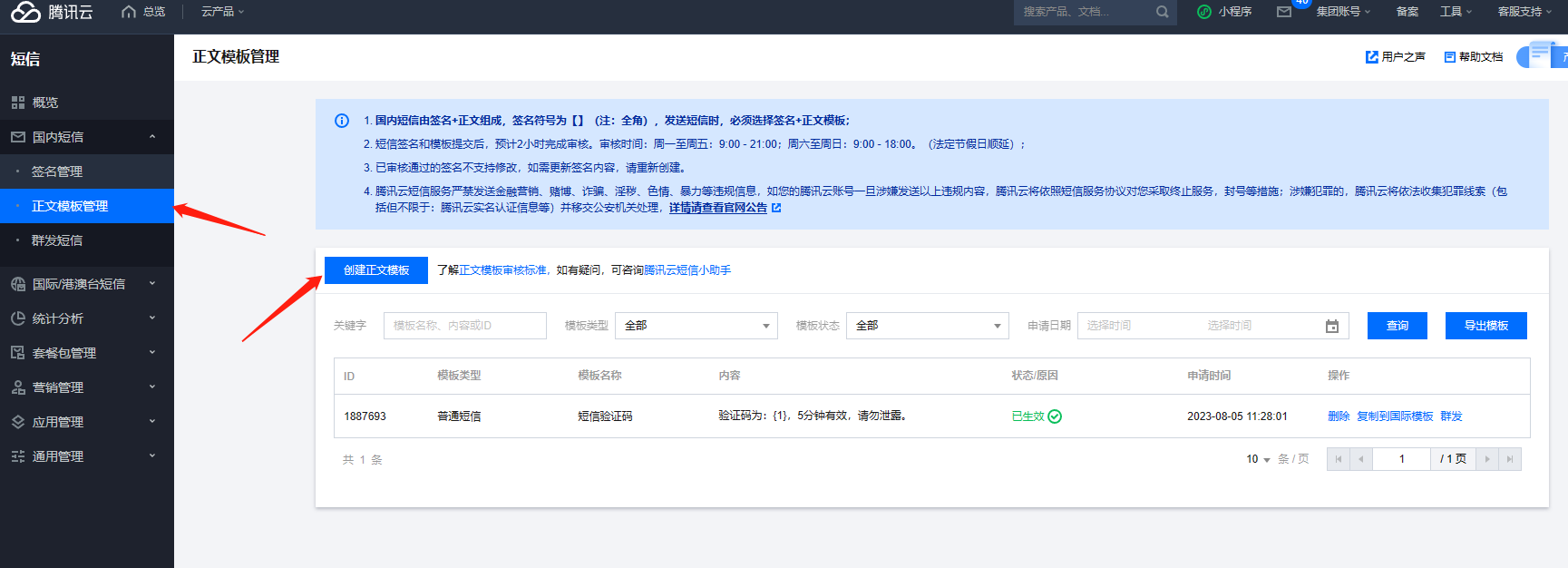Open 签名管理 in the sidebar
Image resolution: width=1568 pixels, height=568 pixels.
87,171
